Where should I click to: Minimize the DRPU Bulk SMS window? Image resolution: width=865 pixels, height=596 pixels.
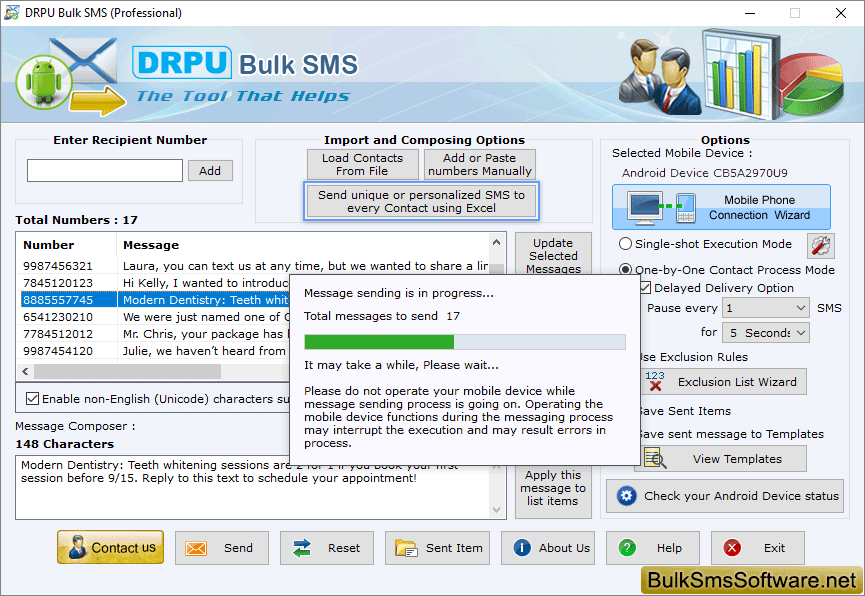(x=750, y=13)
